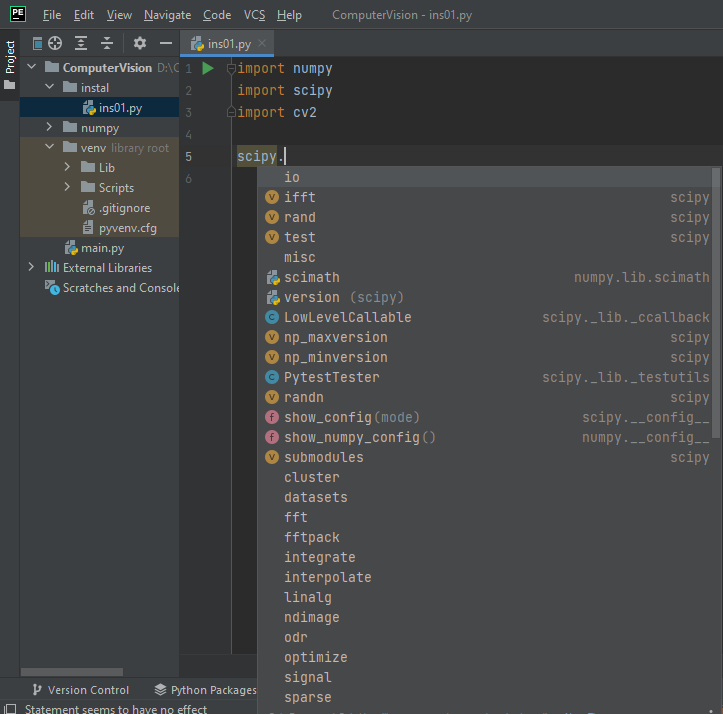Select Scratches and Consoles node
The width and height of the screenshot is (723, 714).
[99, 288]
